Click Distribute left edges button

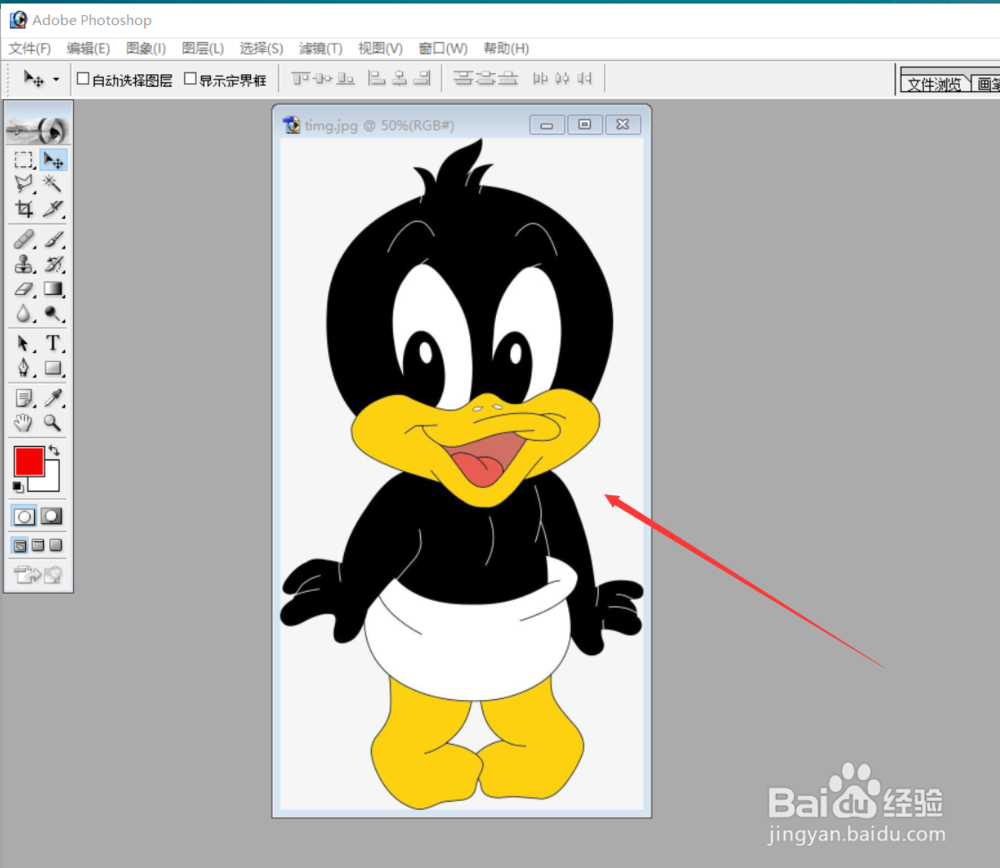(x=540, y=78)
